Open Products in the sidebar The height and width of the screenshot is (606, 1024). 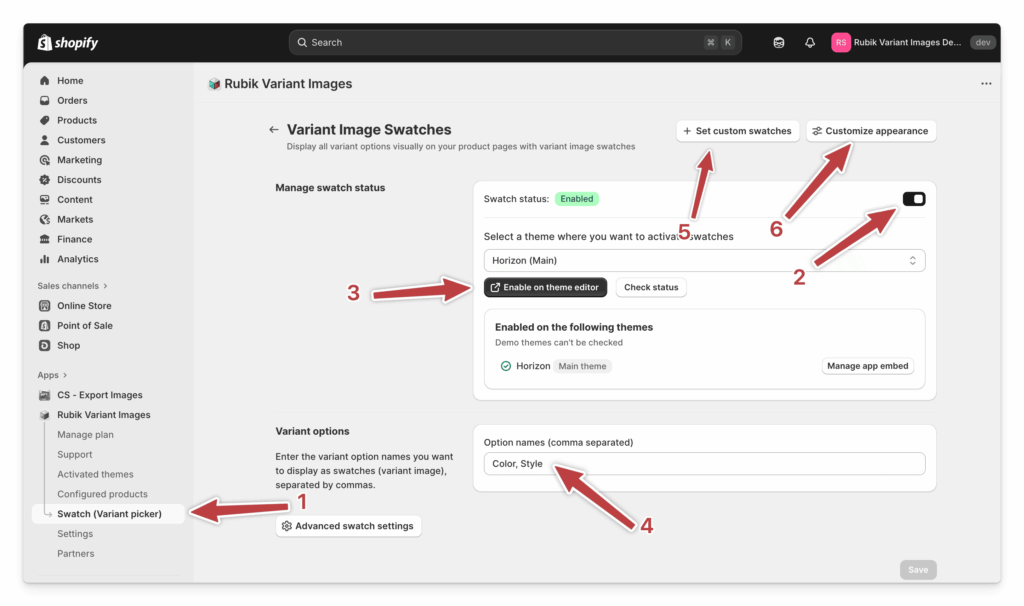pyautogui.click(x=76, y=120)
